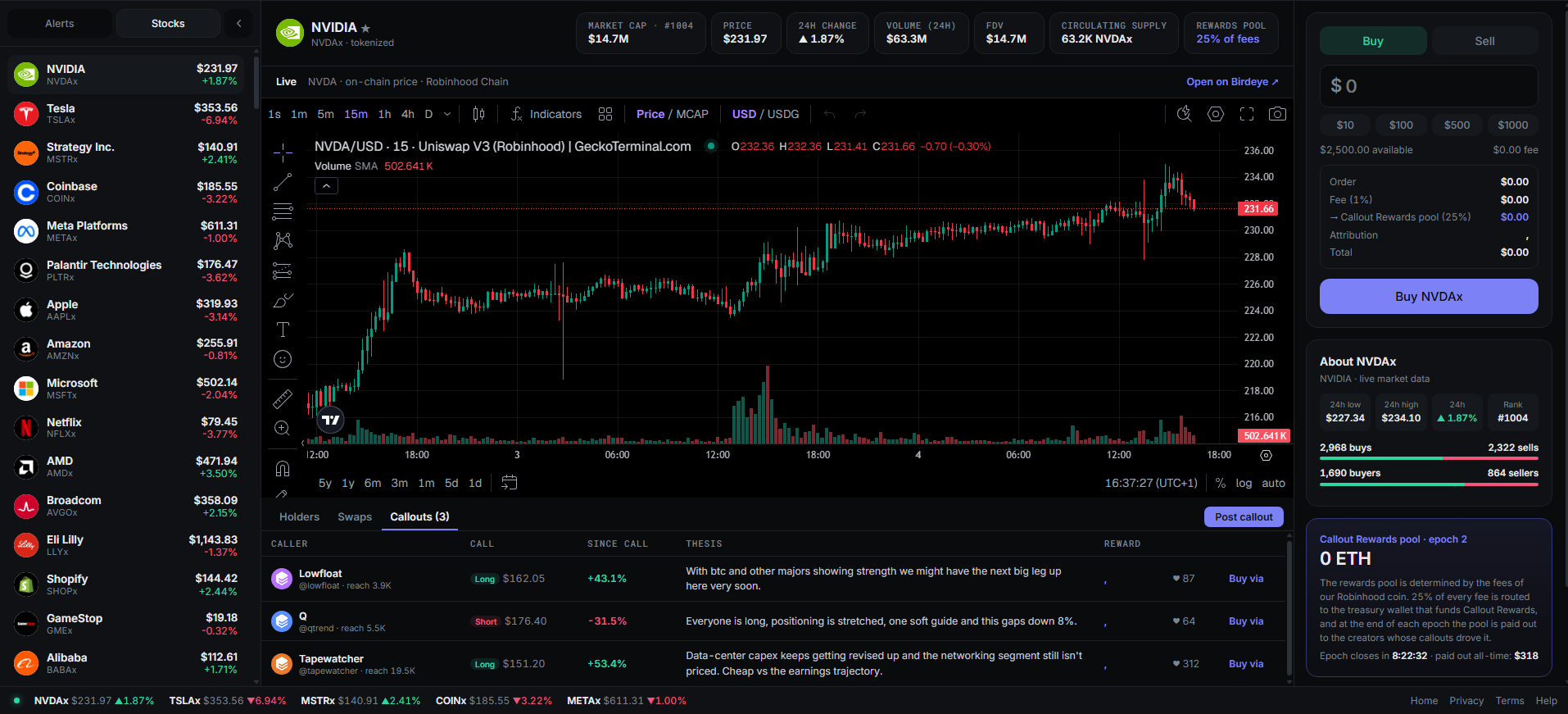Click the dollar amount input field

pyautogui.click(x=1429, y=86)
